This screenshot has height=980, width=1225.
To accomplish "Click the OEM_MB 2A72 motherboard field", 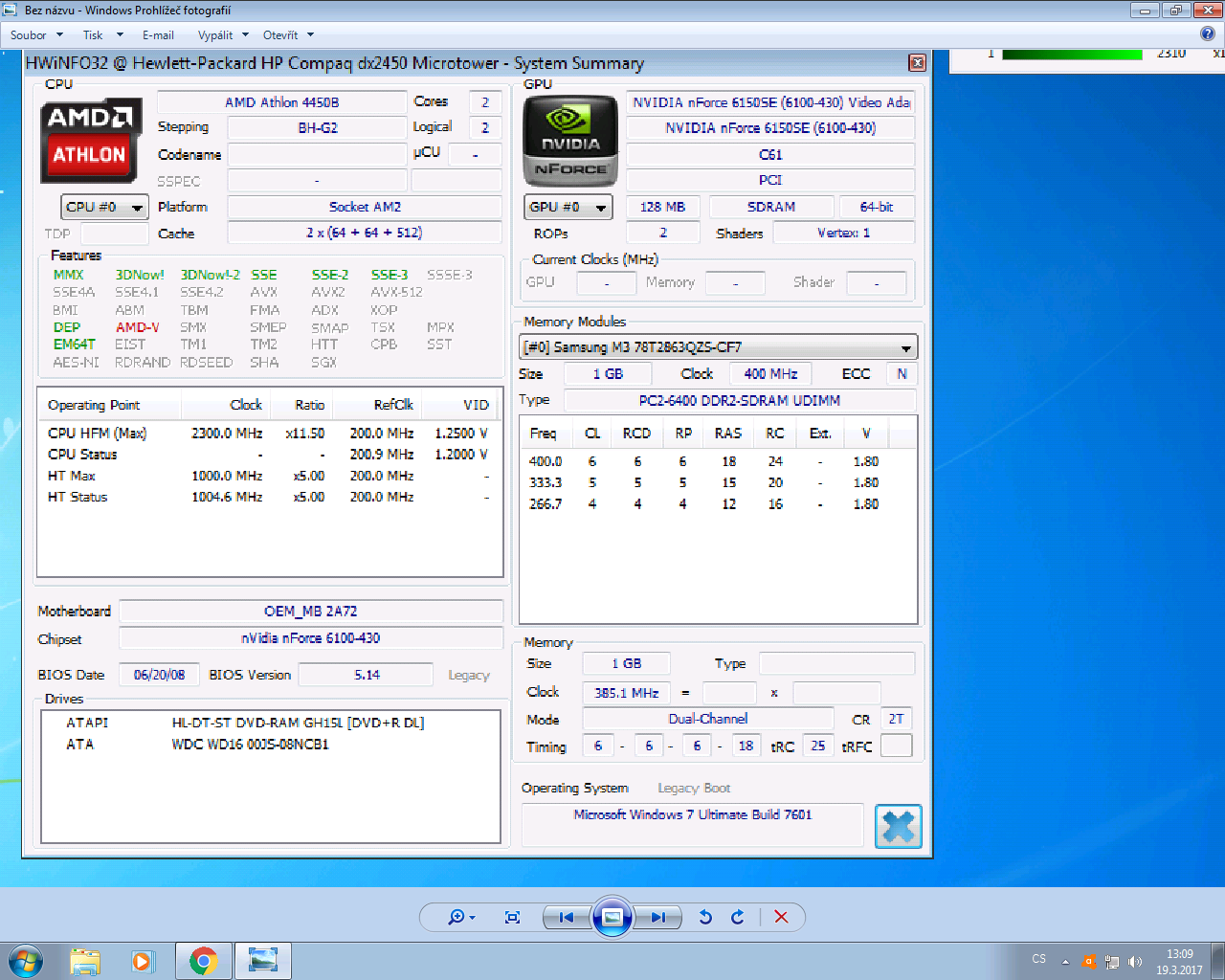I will [311, 612].
